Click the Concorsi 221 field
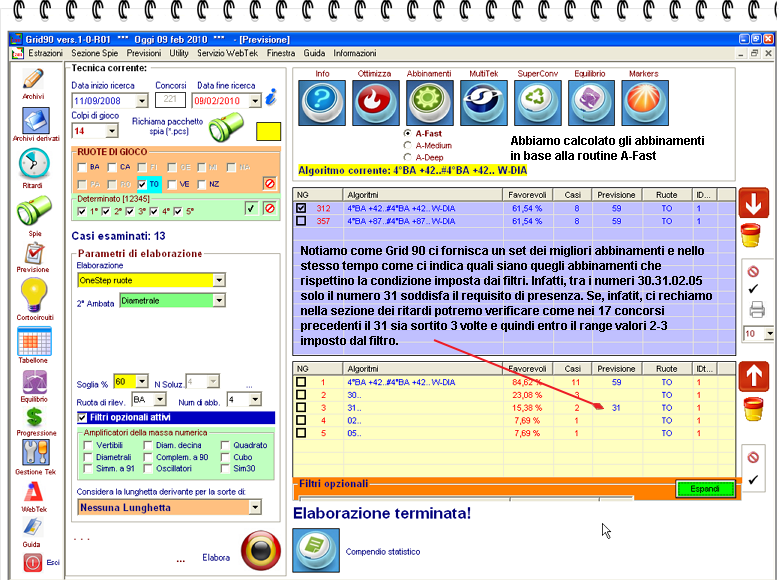Viewport: 779px width, 580px height. point(170,99)
